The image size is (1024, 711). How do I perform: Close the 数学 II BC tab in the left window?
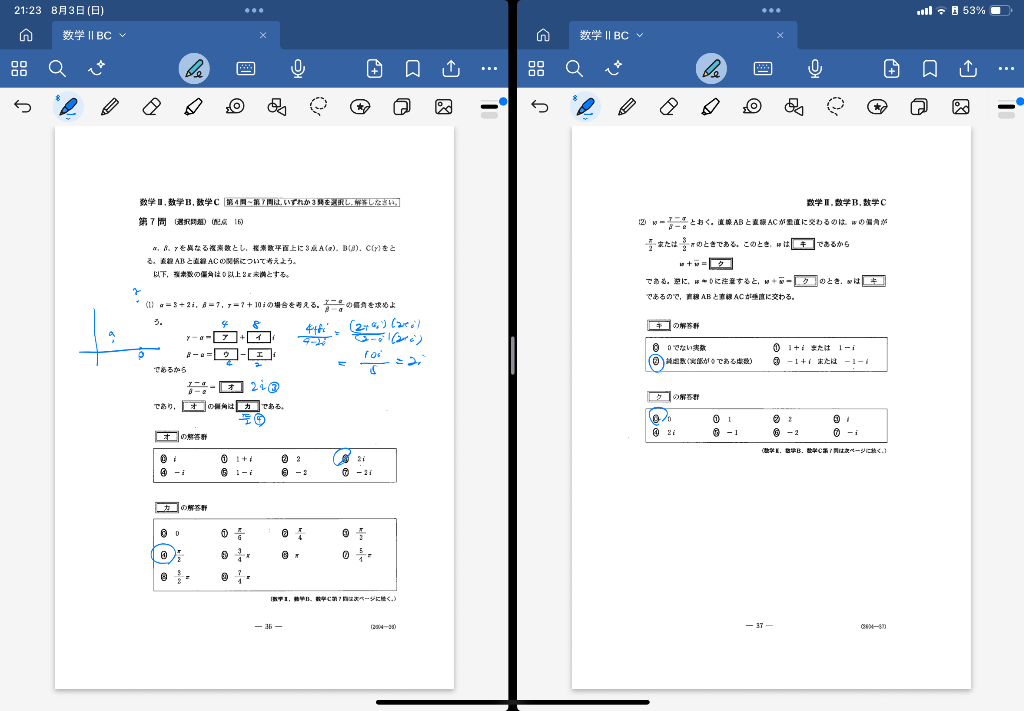pyautogui.click(x=263, y=35)
